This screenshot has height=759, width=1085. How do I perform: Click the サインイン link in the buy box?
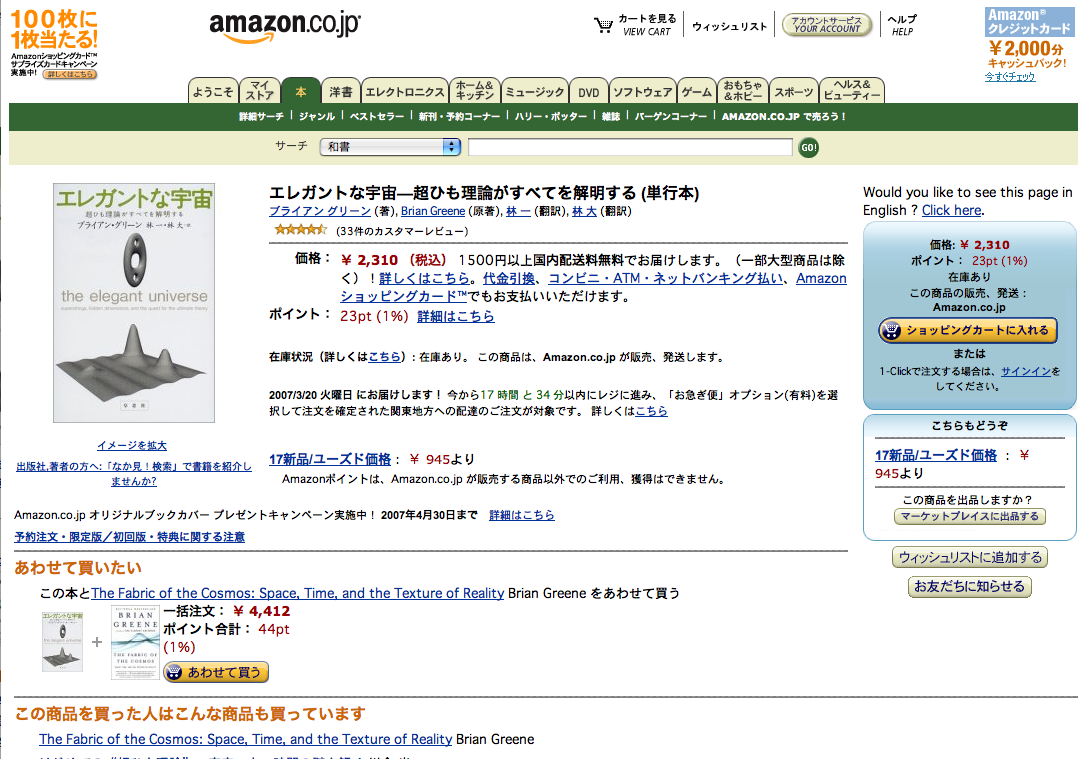(1025, 372)
